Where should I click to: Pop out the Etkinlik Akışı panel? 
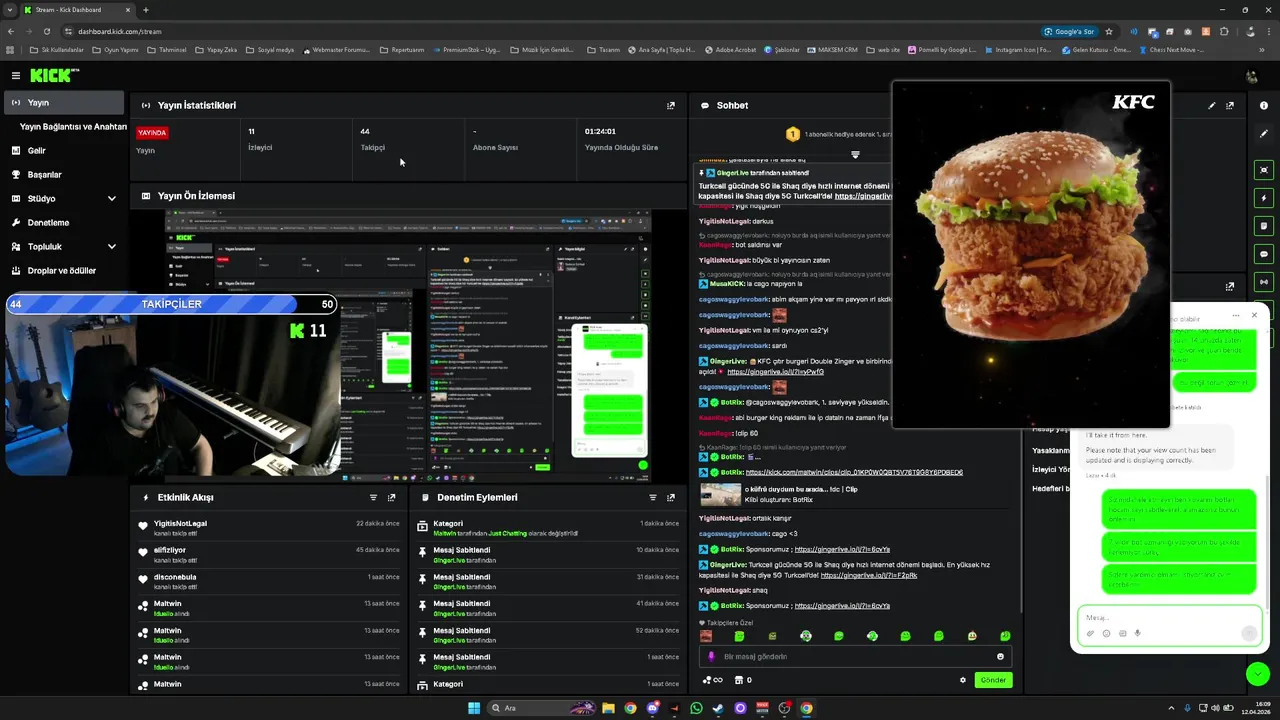coord(391,497)
